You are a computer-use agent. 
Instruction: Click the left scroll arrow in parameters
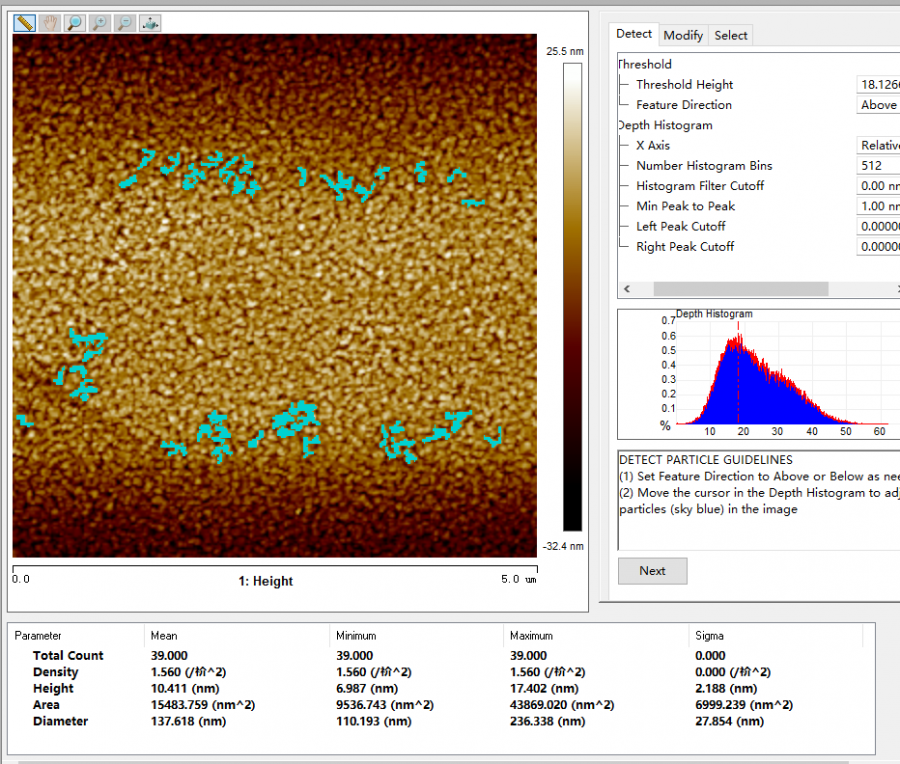click(x=626, y=289)
